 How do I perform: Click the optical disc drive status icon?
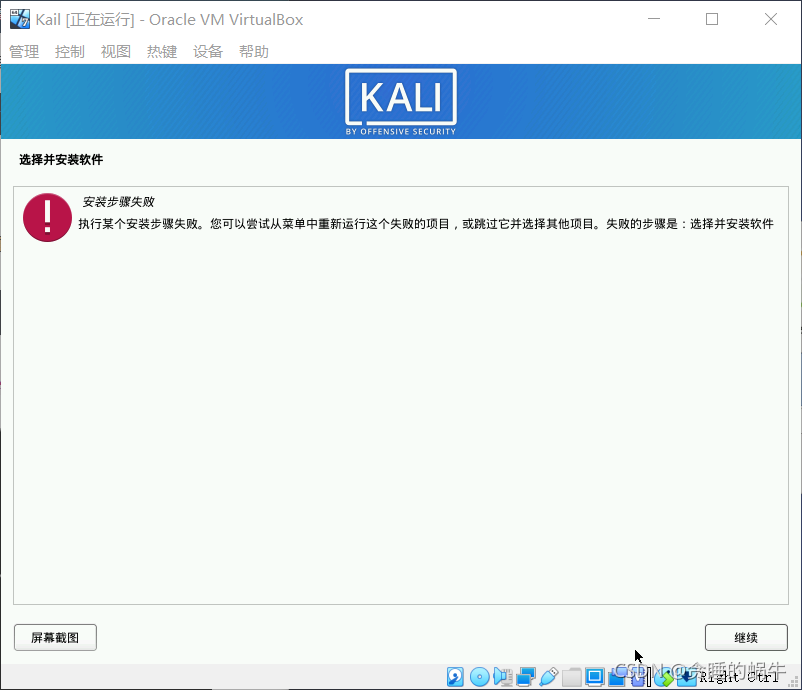[480, 677]
